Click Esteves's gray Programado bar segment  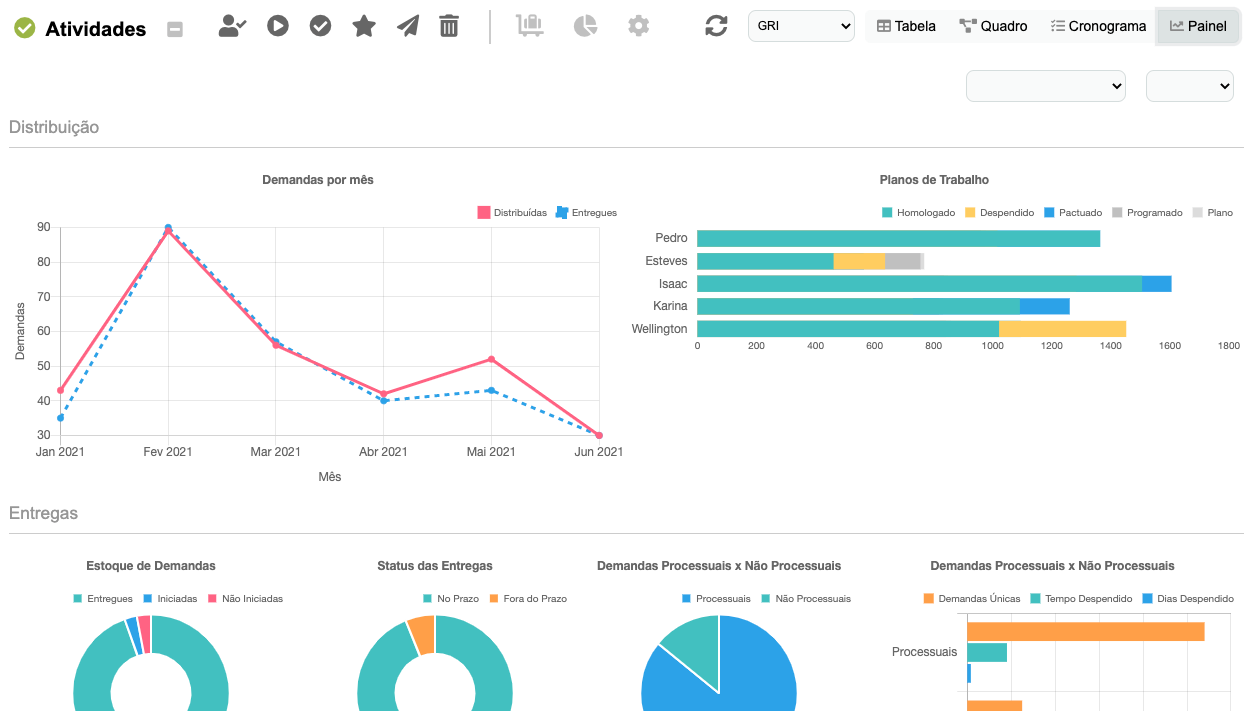pos(902,261)
